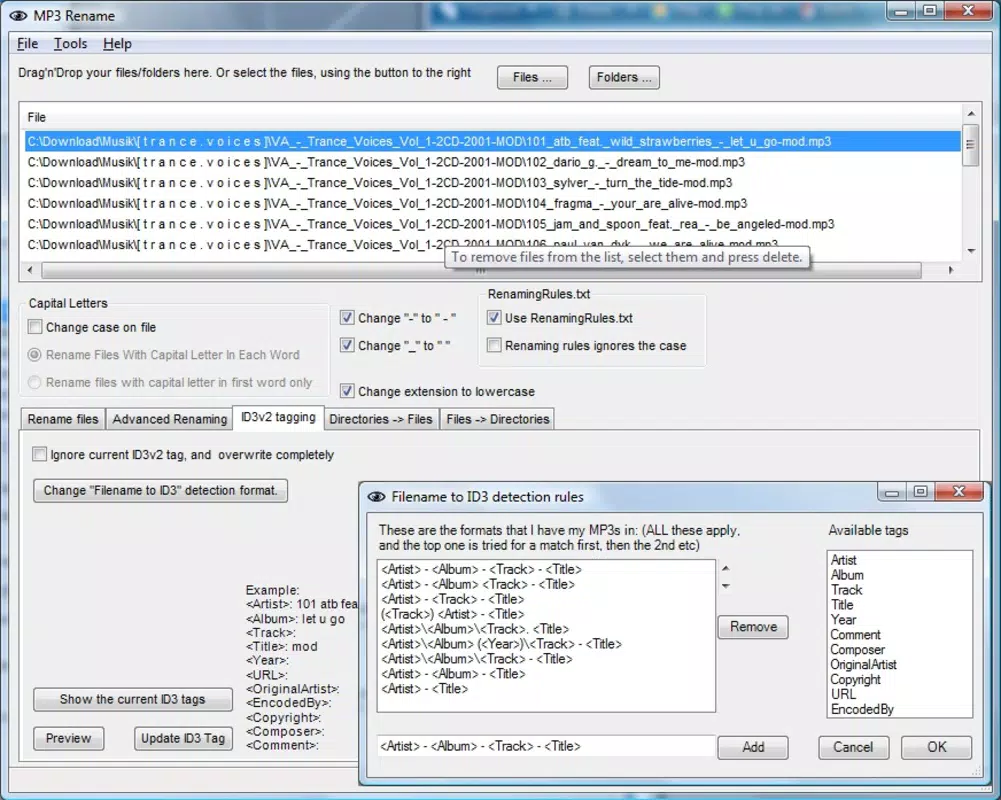Remove the selected detection rule
The image size is (1001, 800).
coord(753,627)
